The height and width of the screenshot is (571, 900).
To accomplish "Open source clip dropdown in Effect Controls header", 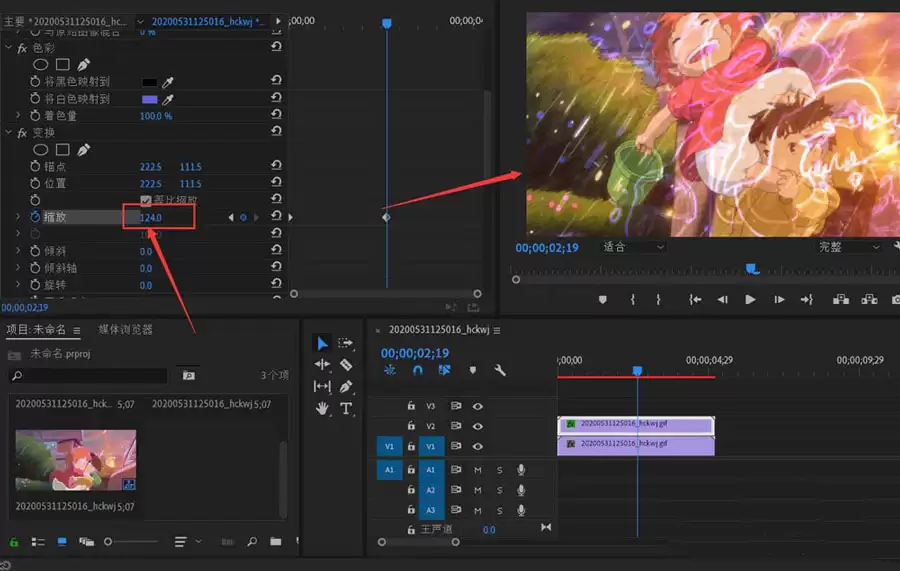I will coord(140,22).
